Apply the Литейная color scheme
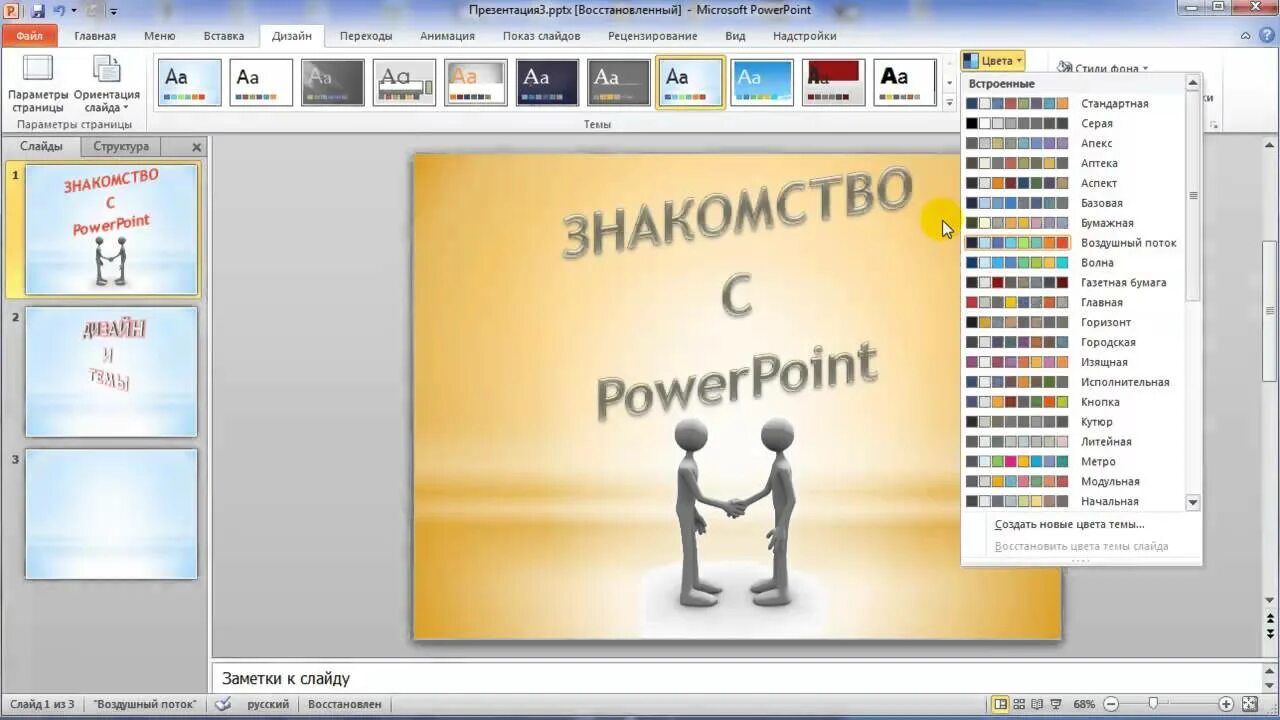The width and height of the screenshot is (1280, 720). coord(1076,442)
